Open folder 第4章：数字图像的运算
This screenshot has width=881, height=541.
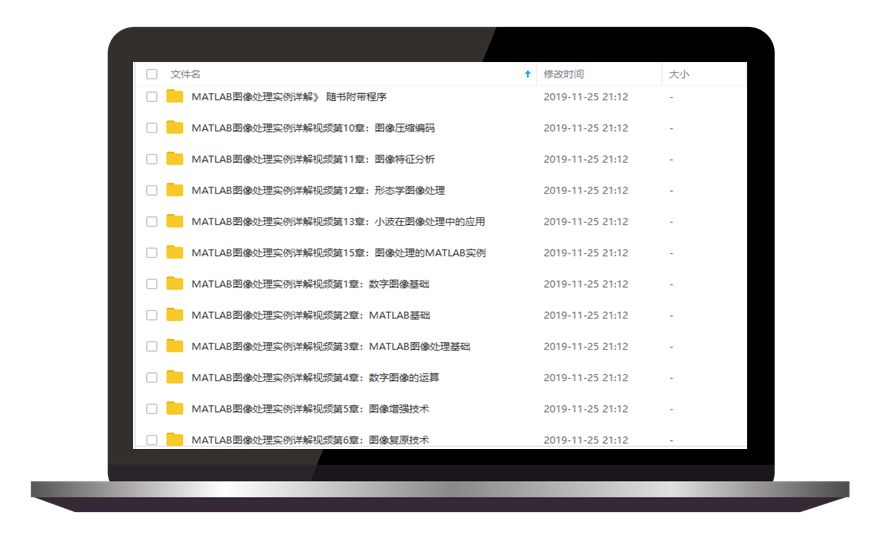tap(315, 378)
